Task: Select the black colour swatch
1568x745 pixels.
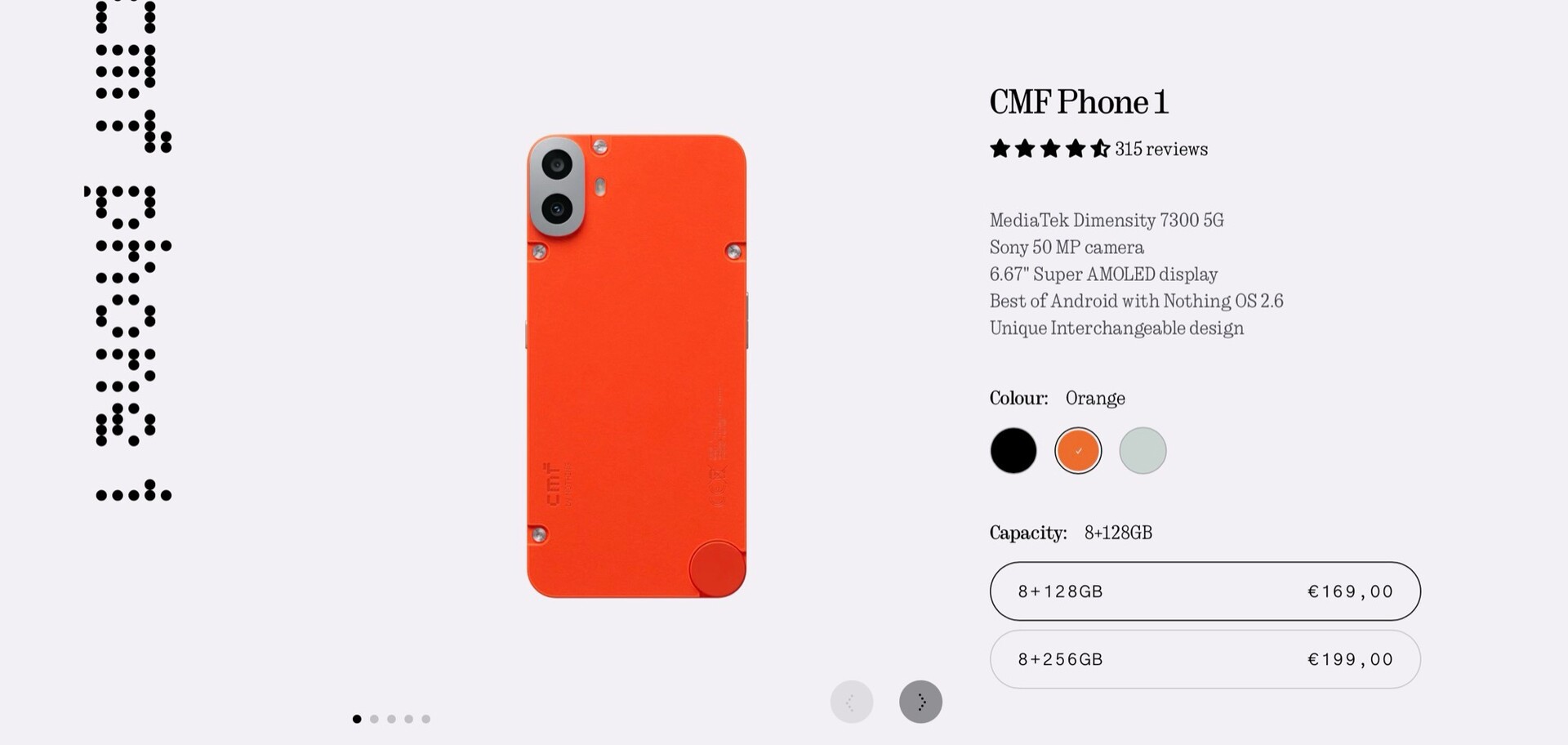Action: point(1013,450)
